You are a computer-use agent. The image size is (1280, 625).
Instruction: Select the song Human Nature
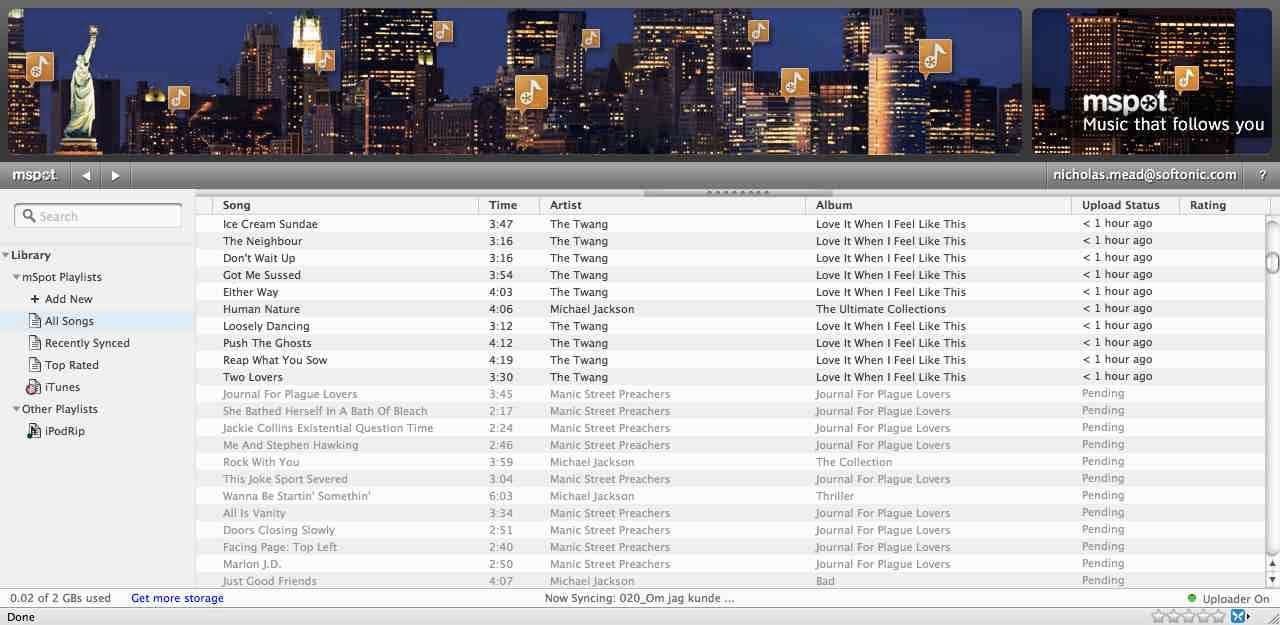click(261, 309)
